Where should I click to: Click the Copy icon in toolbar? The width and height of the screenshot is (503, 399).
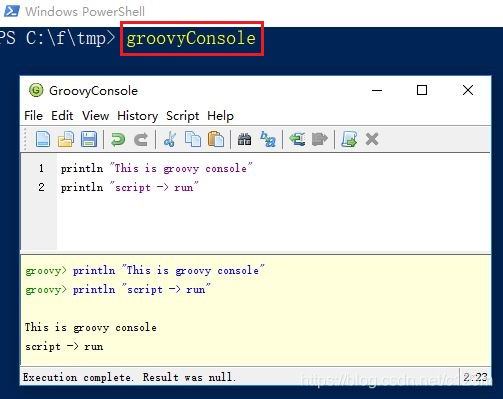pos(193,139)
